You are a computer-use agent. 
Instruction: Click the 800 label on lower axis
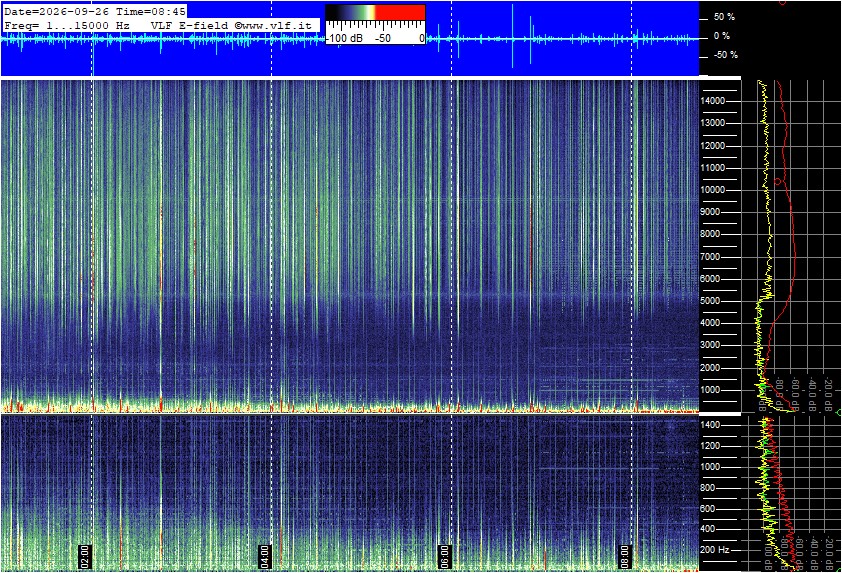708,488
